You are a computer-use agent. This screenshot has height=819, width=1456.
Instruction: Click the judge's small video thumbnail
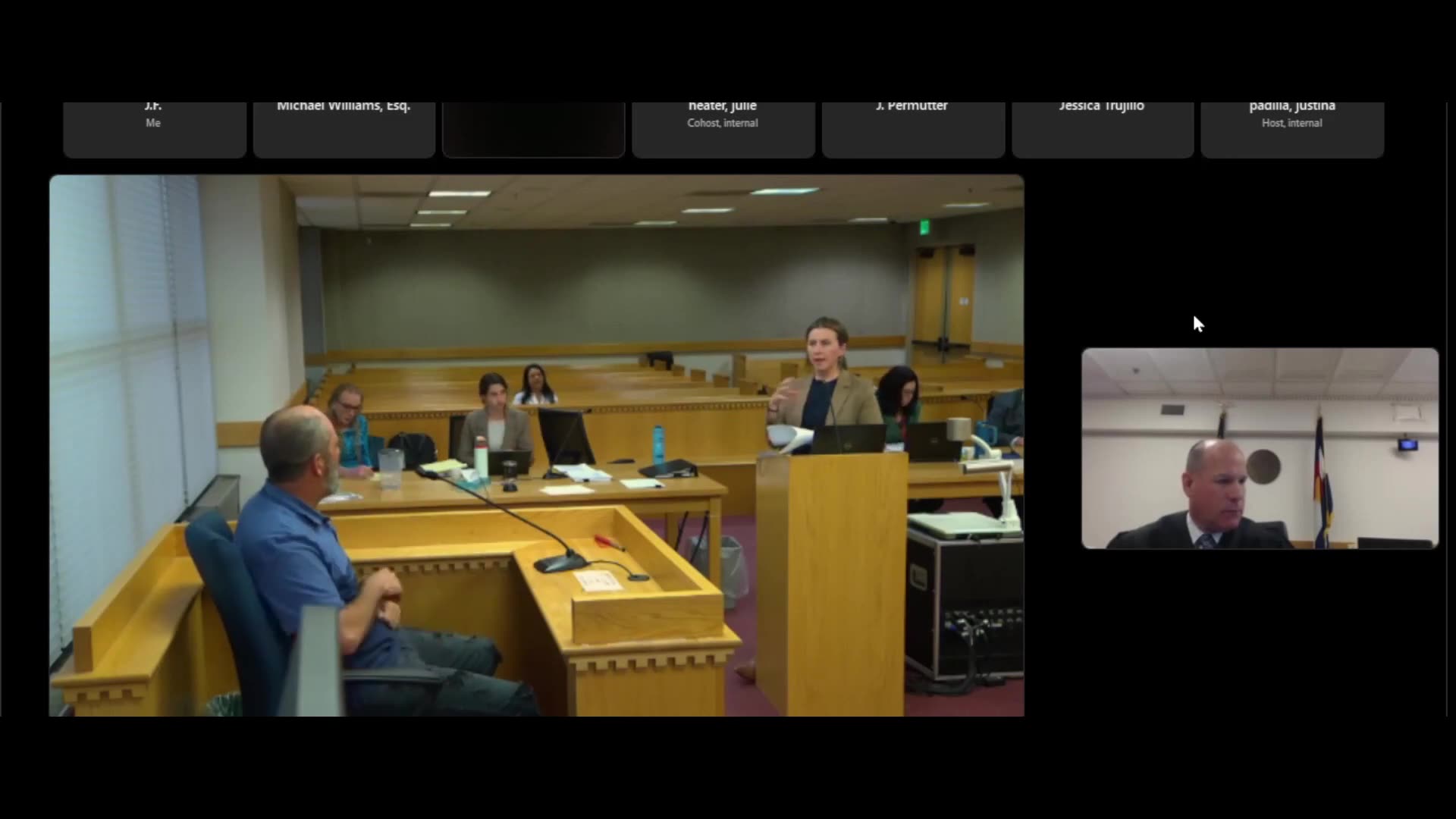(1259, 447)
